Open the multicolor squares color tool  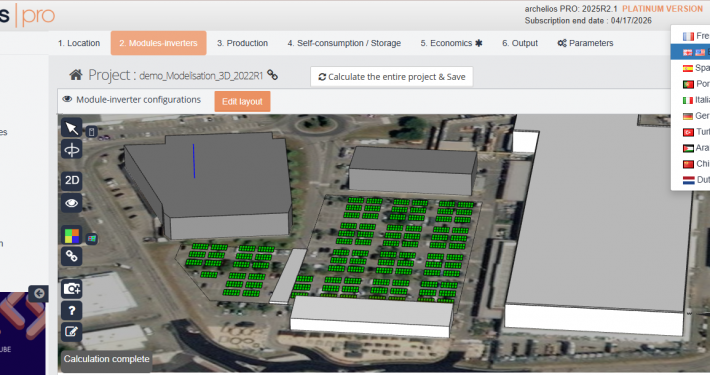tap(72, 236)
